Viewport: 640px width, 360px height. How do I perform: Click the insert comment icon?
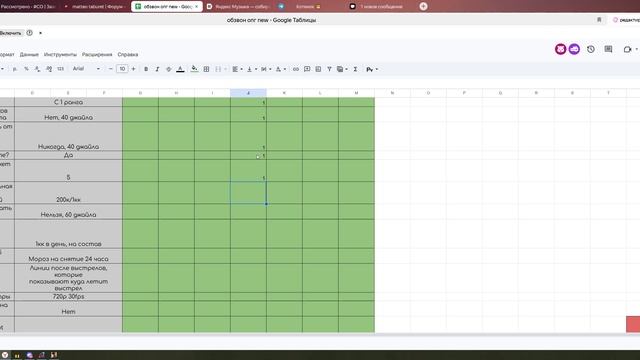pos(307,69)
